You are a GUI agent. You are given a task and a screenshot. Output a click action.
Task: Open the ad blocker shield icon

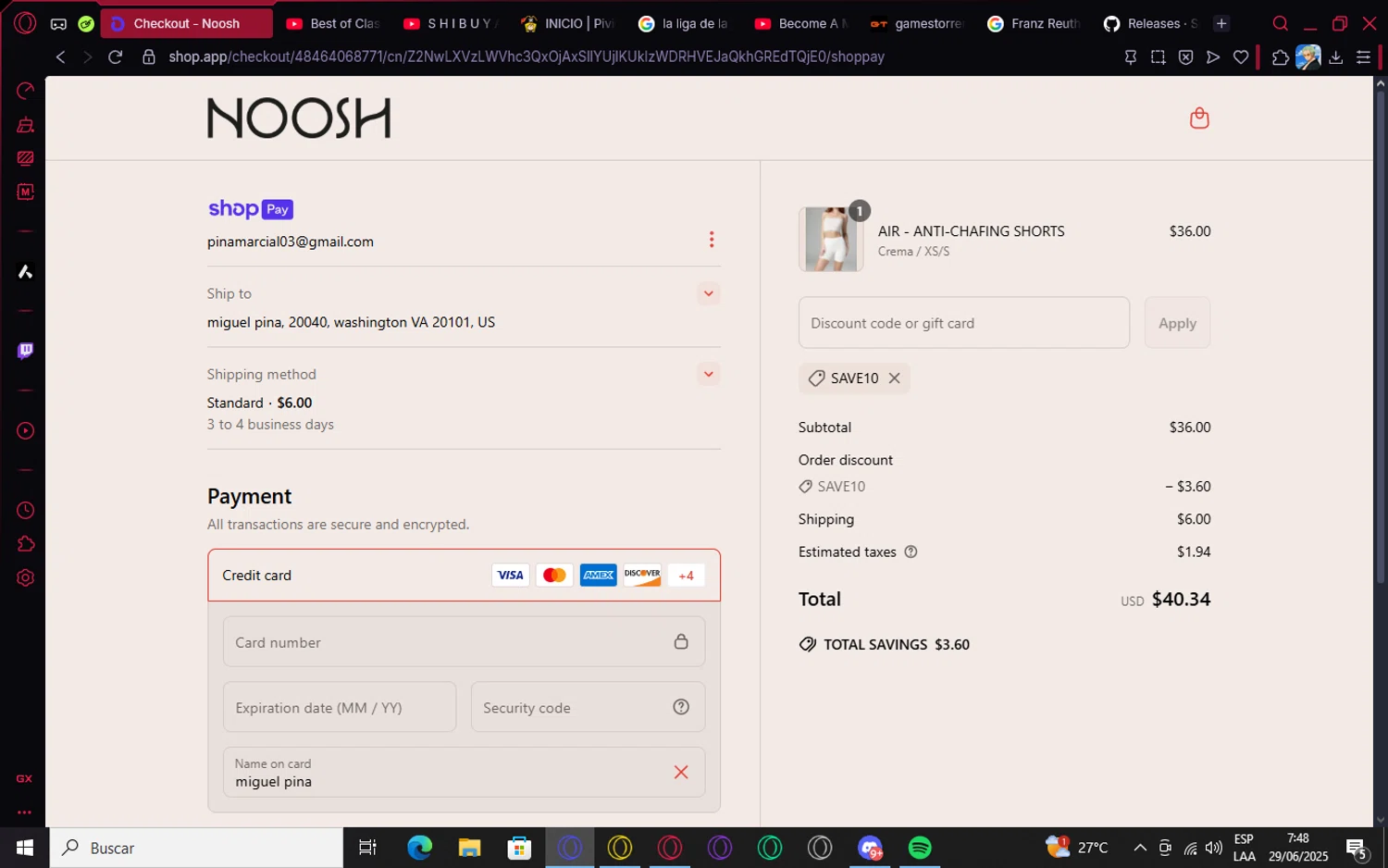1185,57
